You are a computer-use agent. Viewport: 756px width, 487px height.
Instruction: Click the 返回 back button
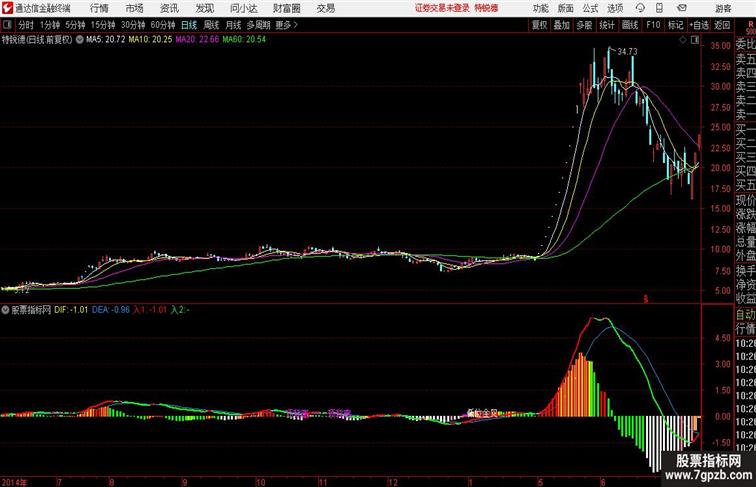[x=722, y=25]
